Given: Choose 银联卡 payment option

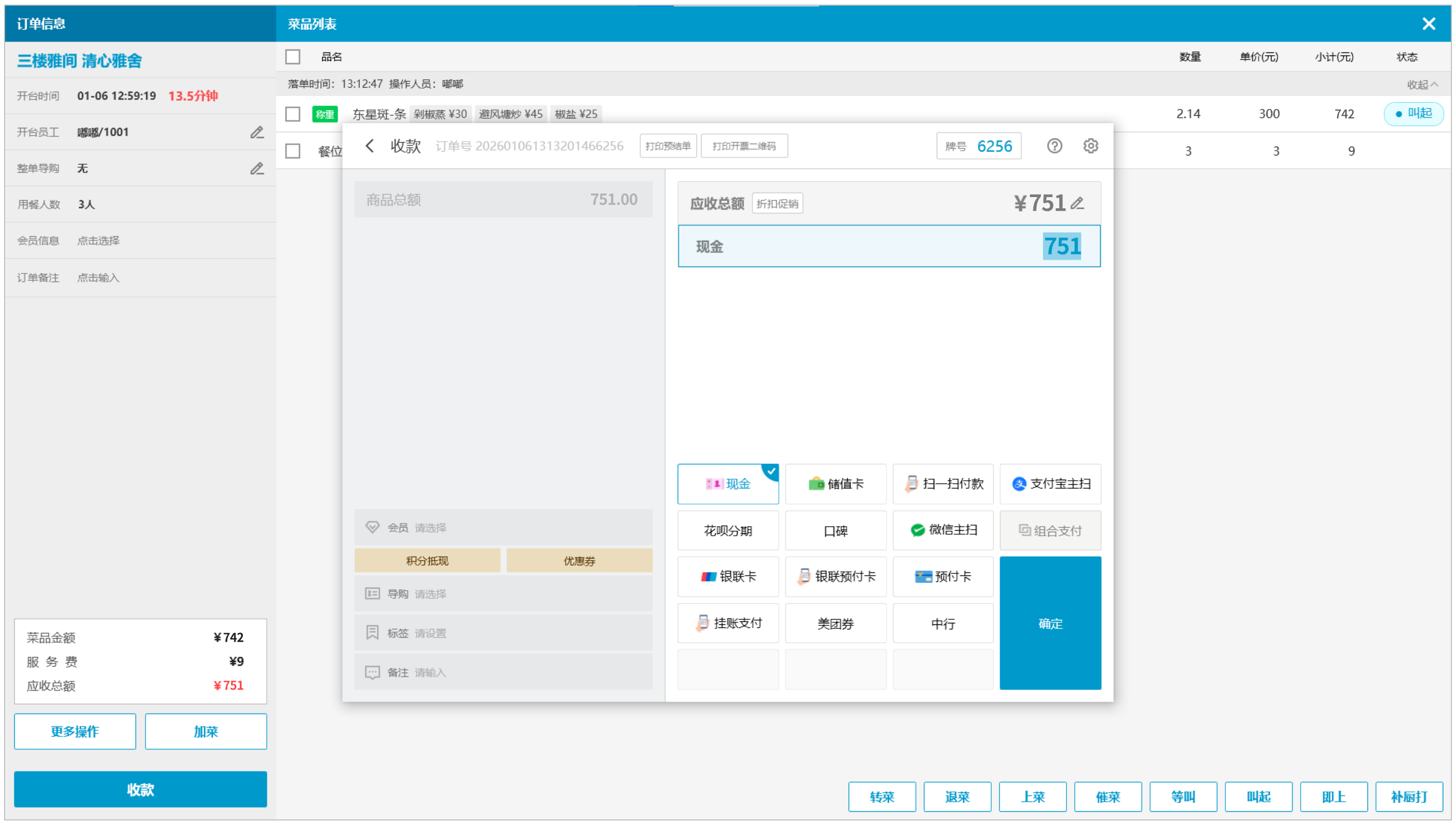Looking at the screenshot, I should 727,576.
